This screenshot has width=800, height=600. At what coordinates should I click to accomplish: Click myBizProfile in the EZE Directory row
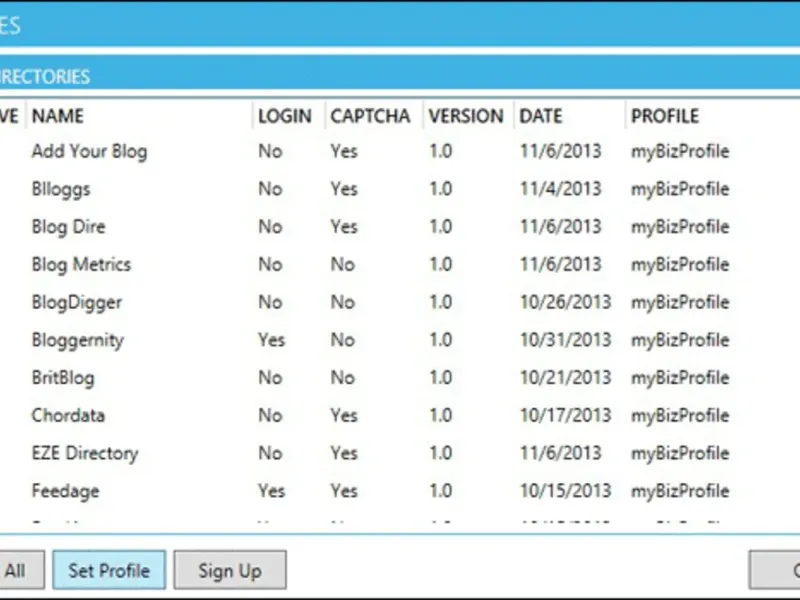tap(680, 453)
